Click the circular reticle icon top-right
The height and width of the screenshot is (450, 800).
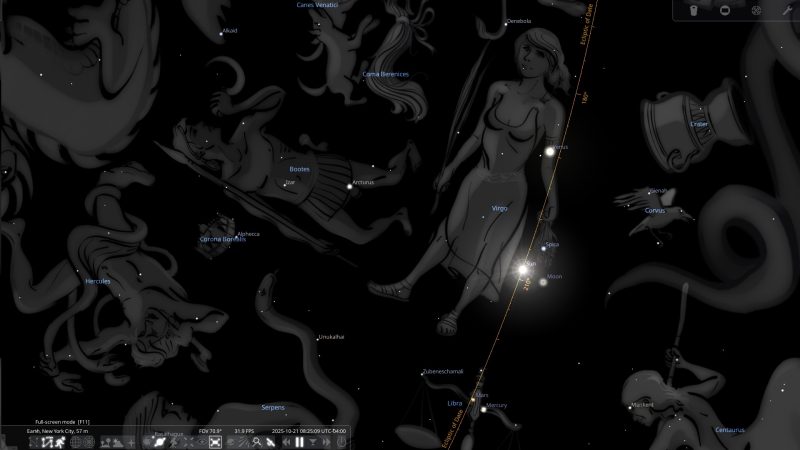[x=754, y=11]
